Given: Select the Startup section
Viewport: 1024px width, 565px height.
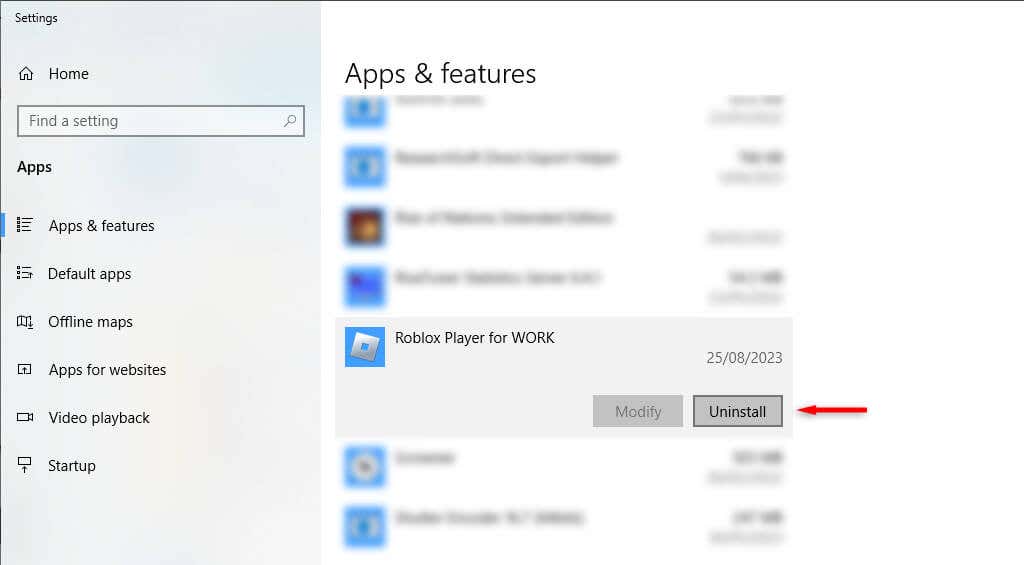Looking at the screenshot, I should pos(72,466).
